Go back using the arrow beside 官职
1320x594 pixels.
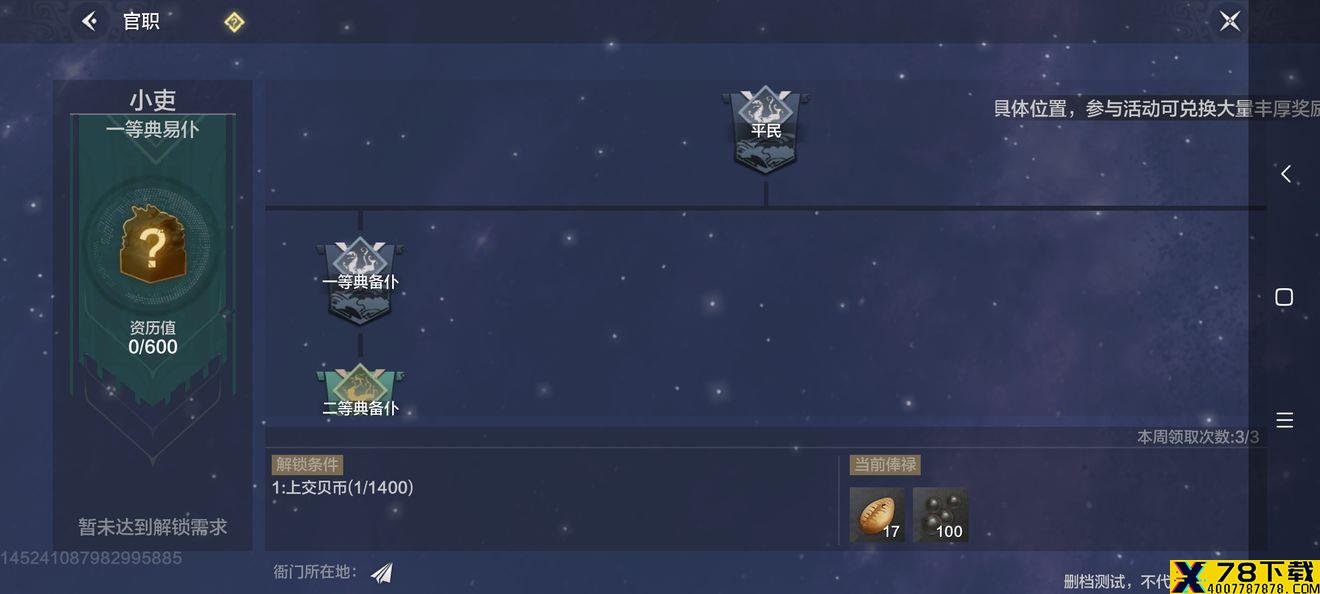tap(90, 21)
